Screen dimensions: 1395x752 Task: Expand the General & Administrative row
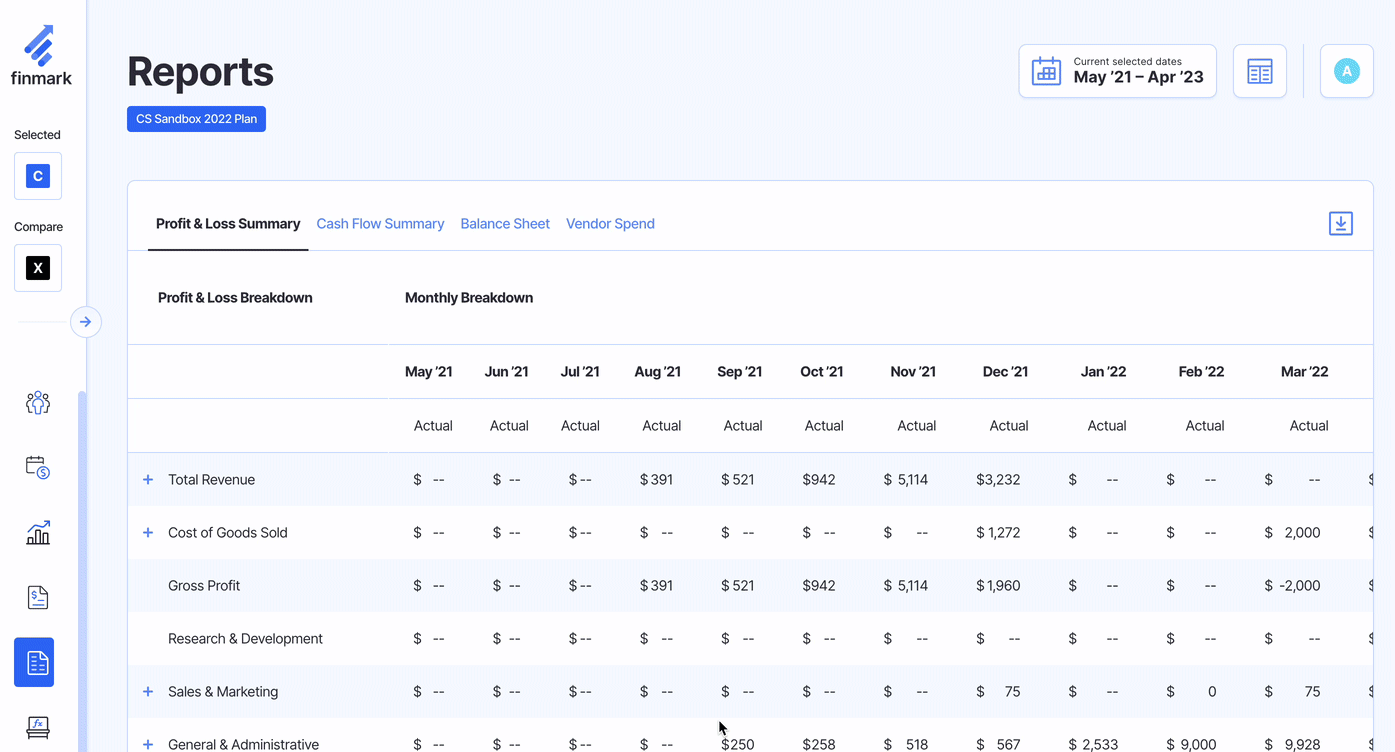tap(148, 744)
